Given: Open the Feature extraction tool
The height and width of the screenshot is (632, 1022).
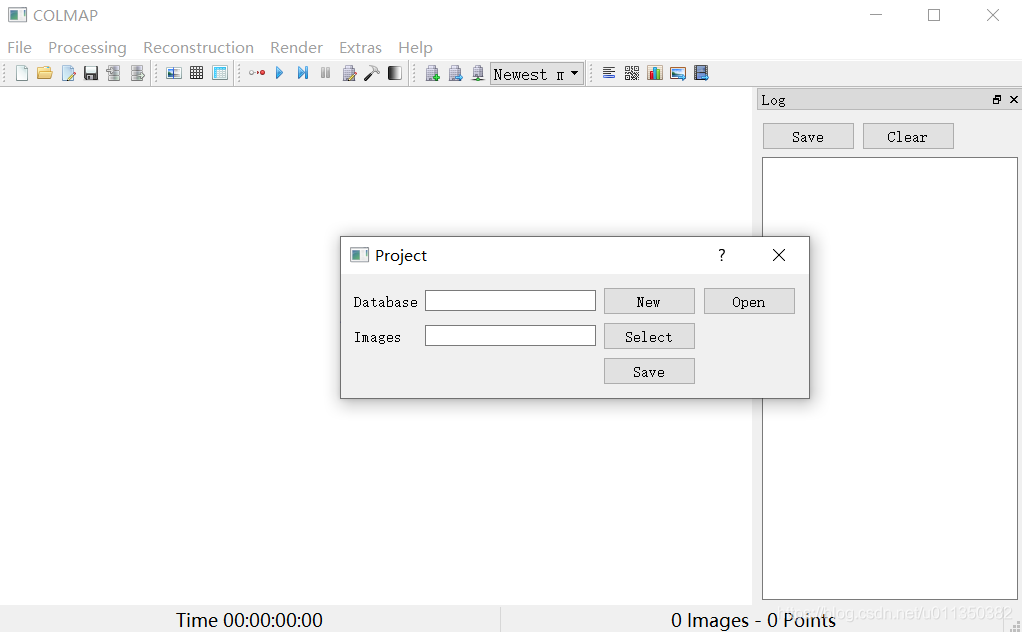Looking at the screenshot, I should (173, 72).
